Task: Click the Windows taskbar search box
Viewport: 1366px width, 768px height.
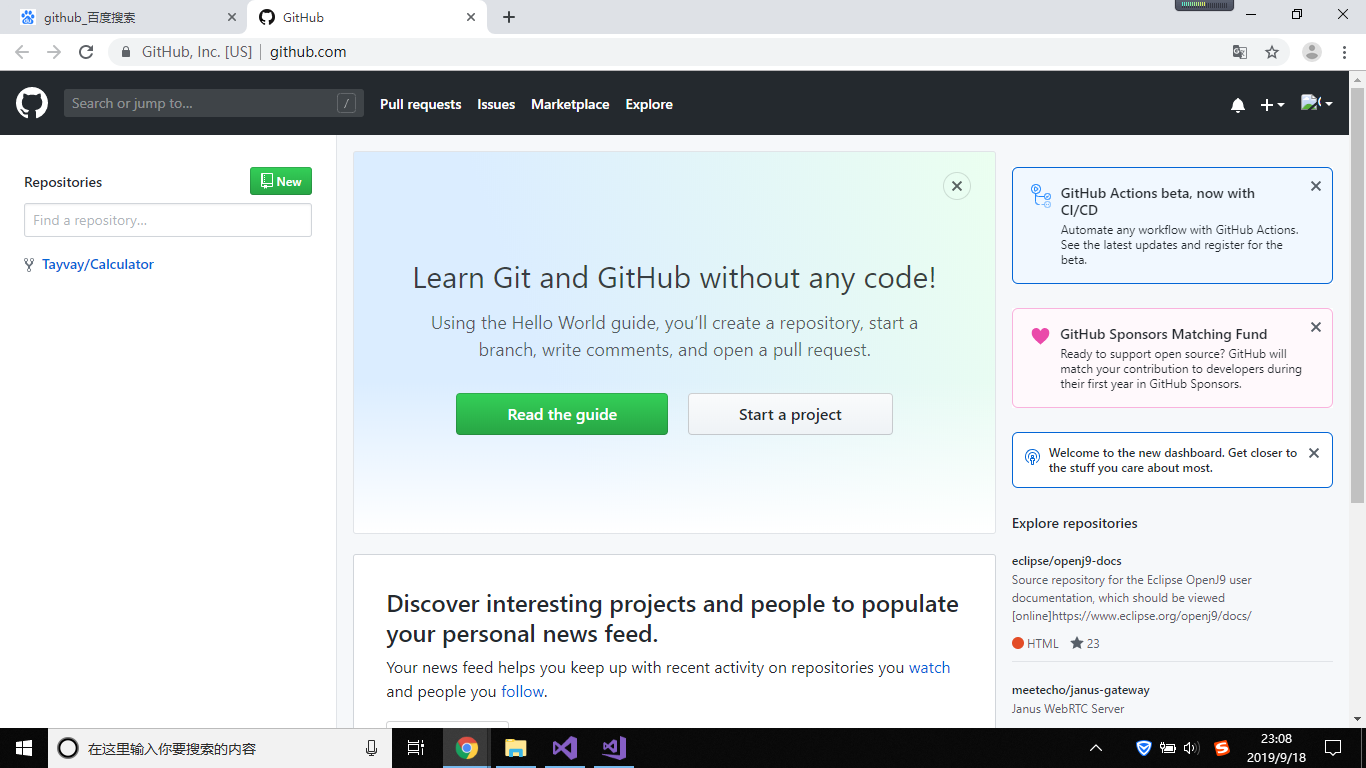Action: click(218, 748)
